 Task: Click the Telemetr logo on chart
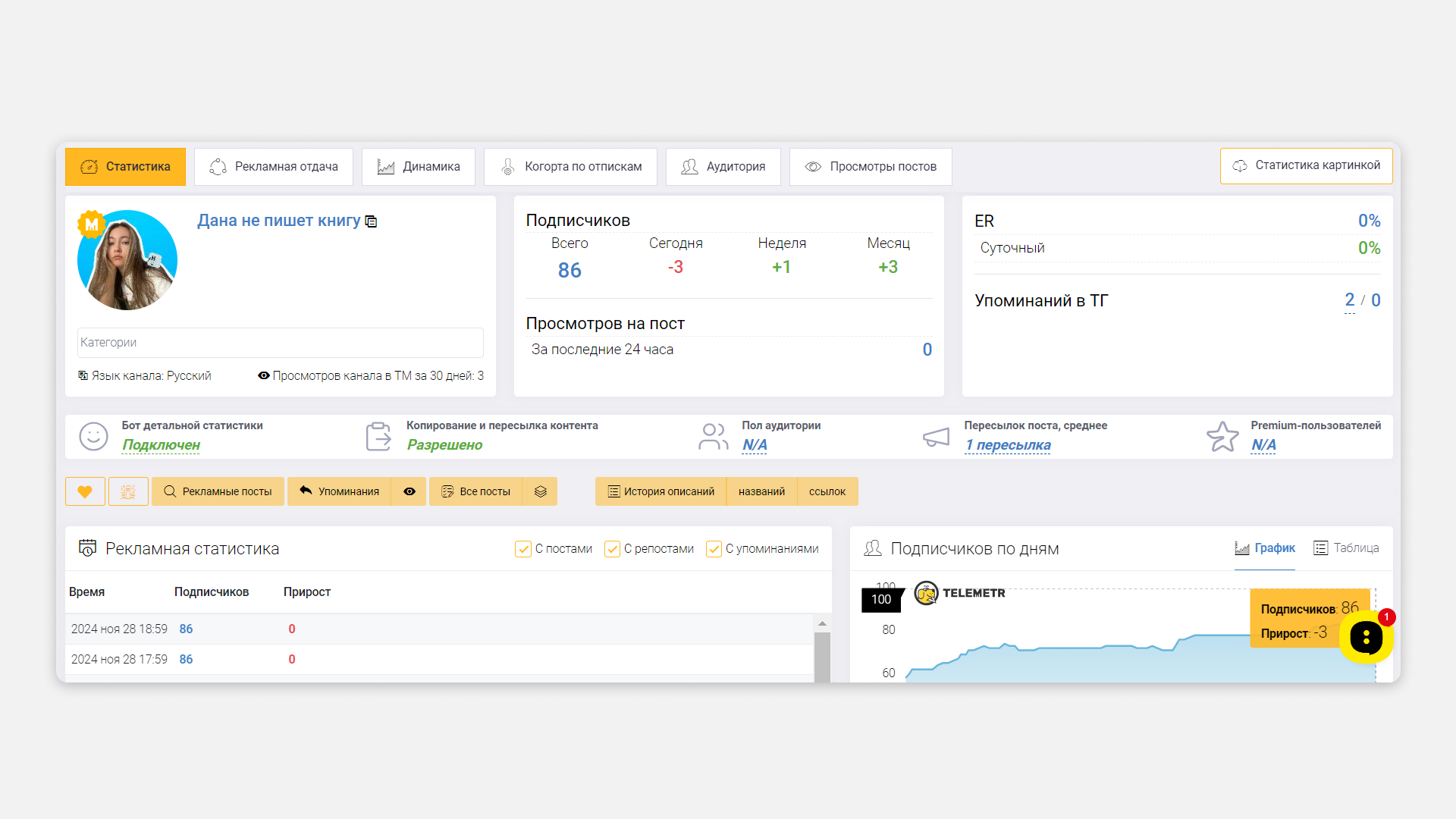960,593
